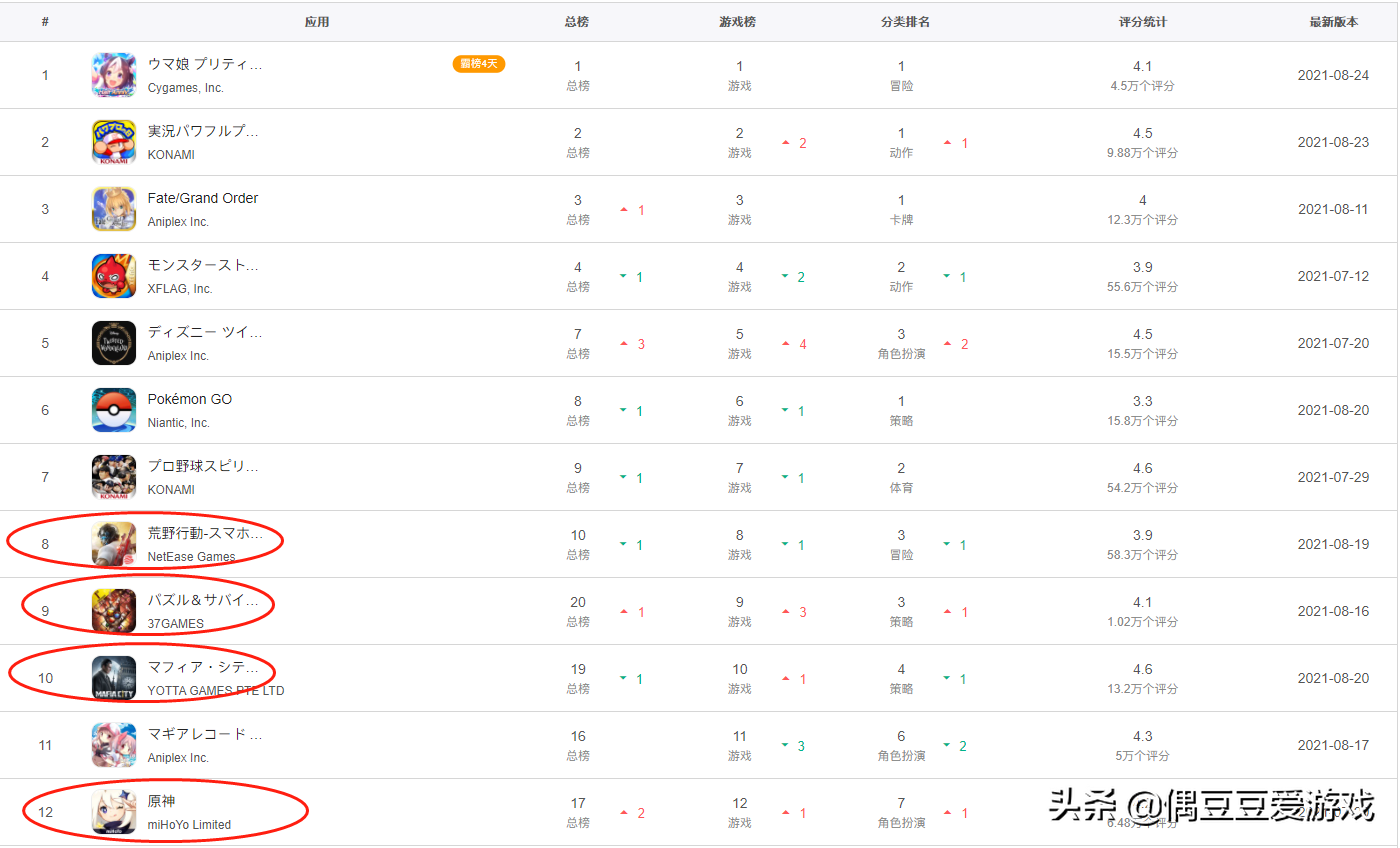This screenshot has height=848, width=1400.
Task: Click the NetEase Games developer name
Action: [x=192, y=557]
